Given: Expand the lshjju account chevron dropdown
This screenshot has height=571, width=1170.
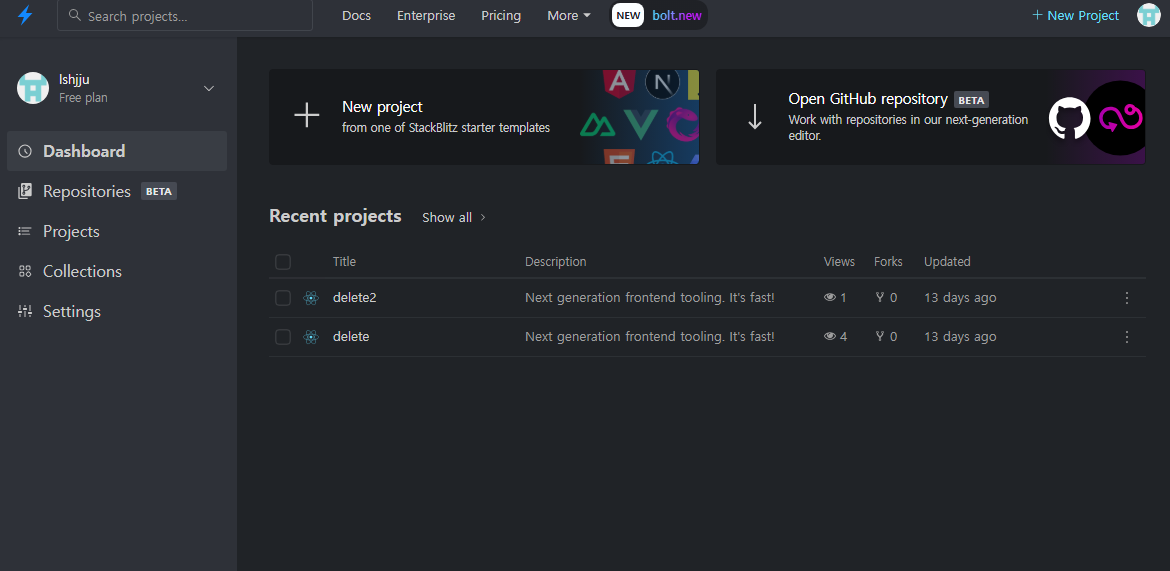Looking at the screenshot, I should click(209, 89).
